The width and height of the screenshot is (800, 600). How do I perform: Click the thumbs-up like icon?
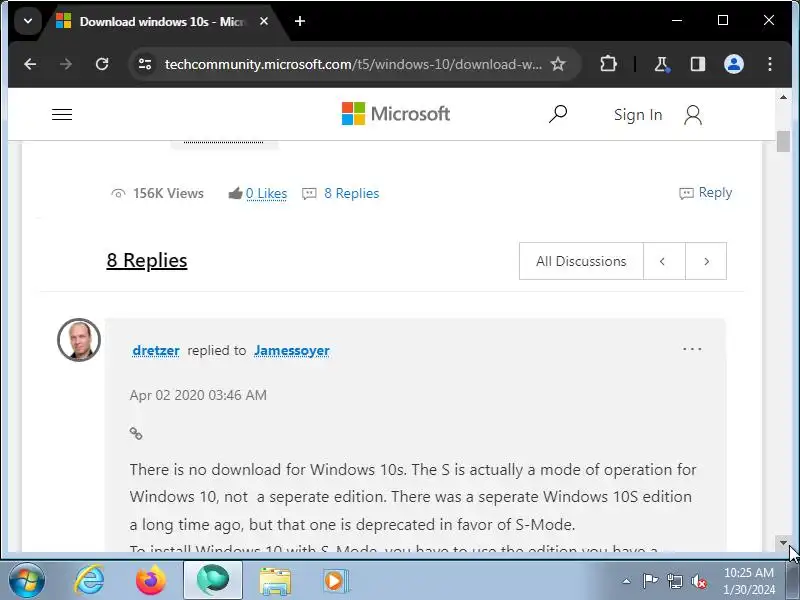tap(235, 193)
